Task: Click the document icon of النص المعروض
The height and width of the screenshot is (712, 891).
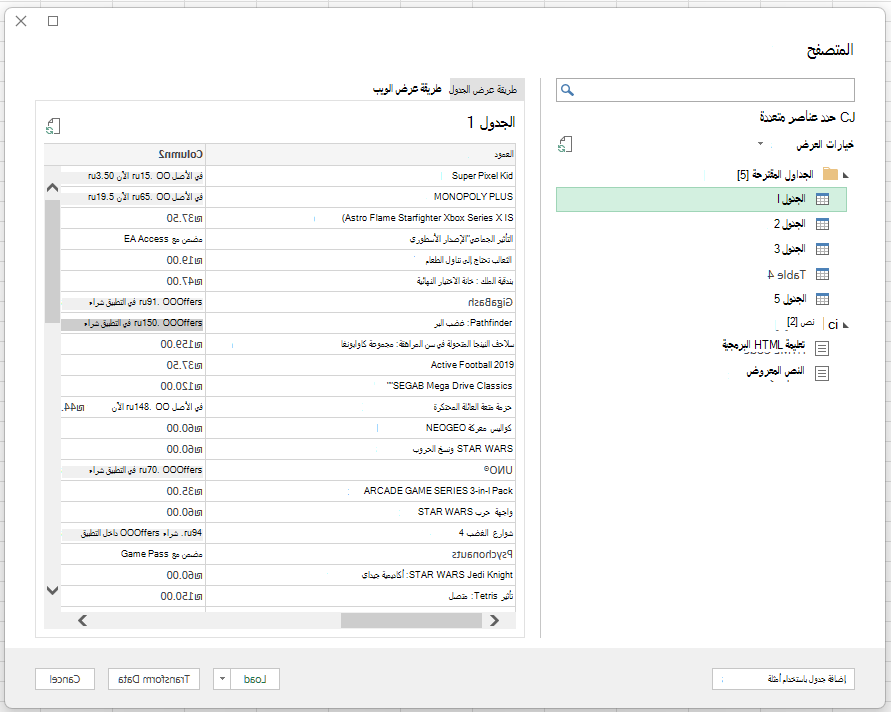Action: pyautogui.click(x=822, y=373)
